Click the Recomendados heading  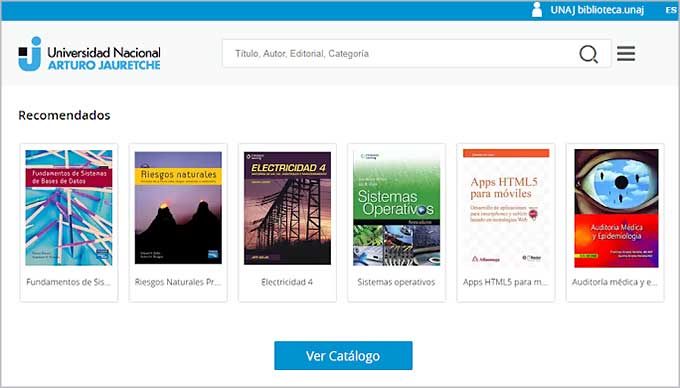(x=64, y=115)
